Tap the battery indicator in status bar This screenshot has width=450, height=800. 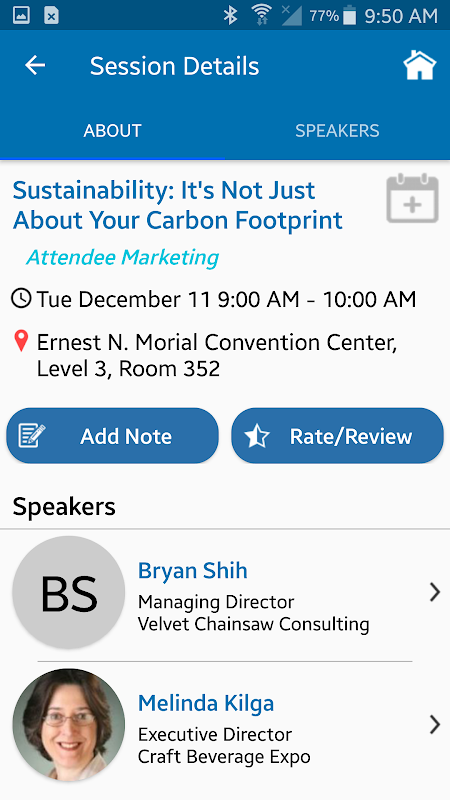(349, 16)
